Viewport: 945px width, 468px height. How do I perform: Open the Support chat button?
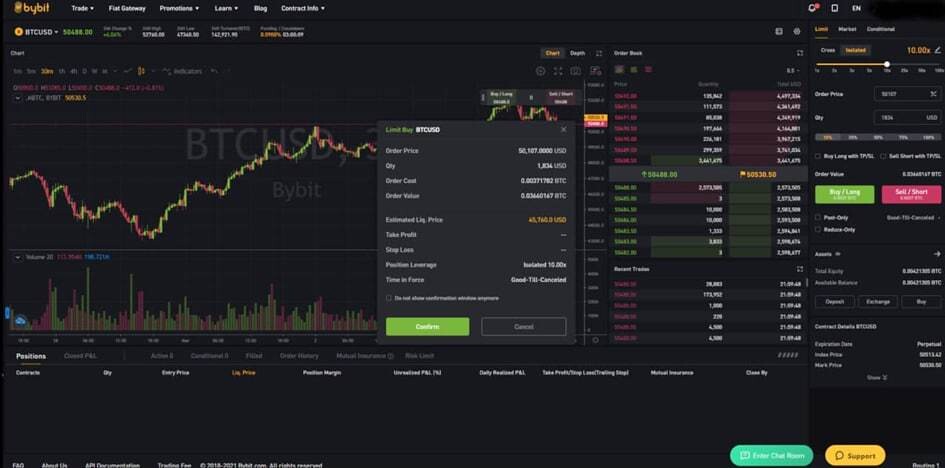[855, 455]
